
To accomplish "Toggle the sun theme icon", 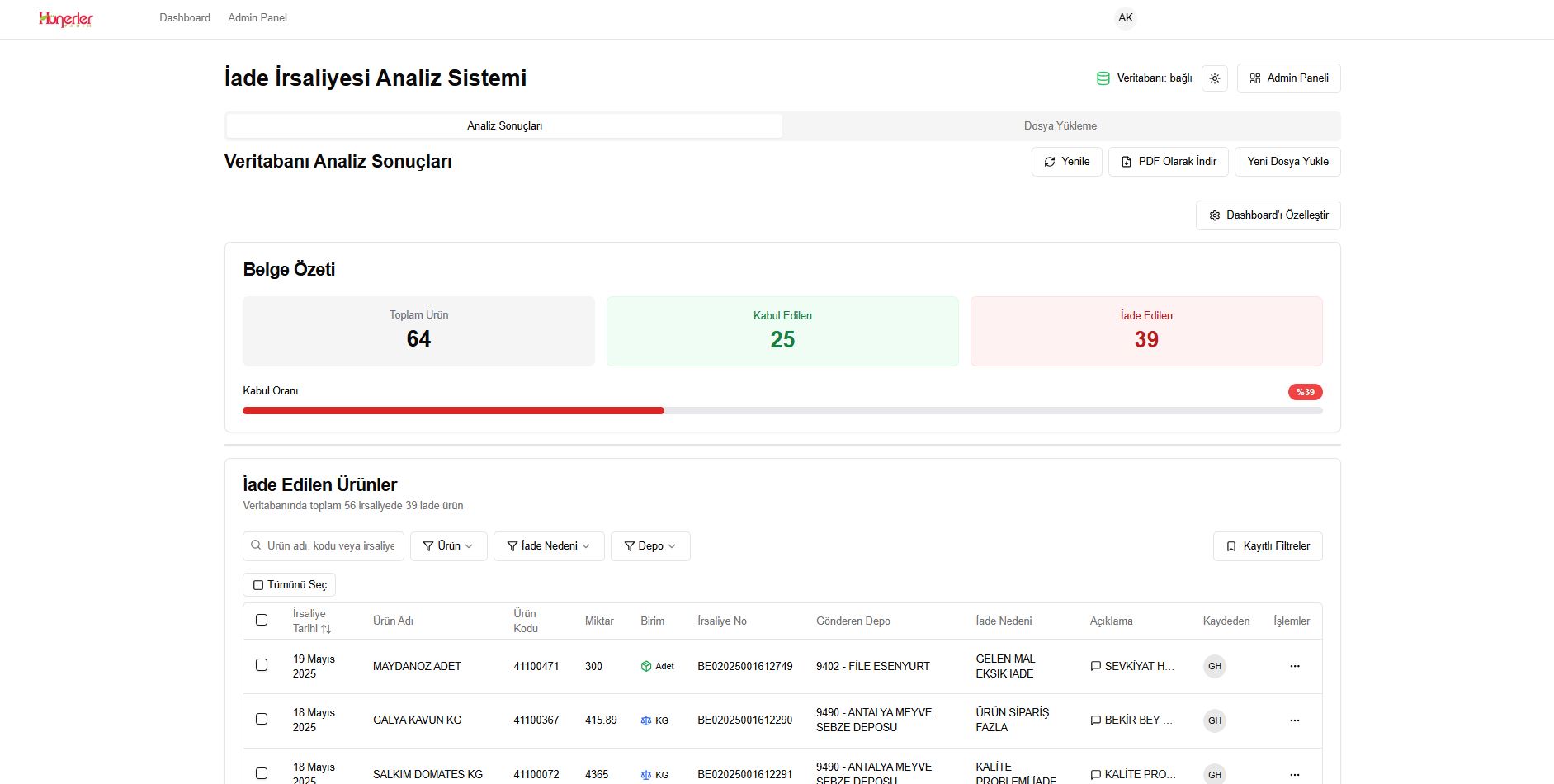I will pyautogui.click(x=1214, y=78).
